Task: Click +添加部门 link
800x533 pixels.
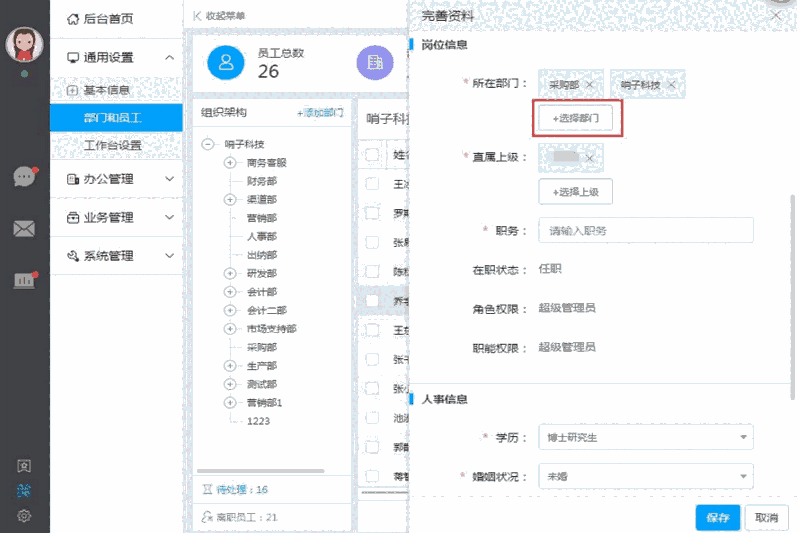Action: point(320,113)
